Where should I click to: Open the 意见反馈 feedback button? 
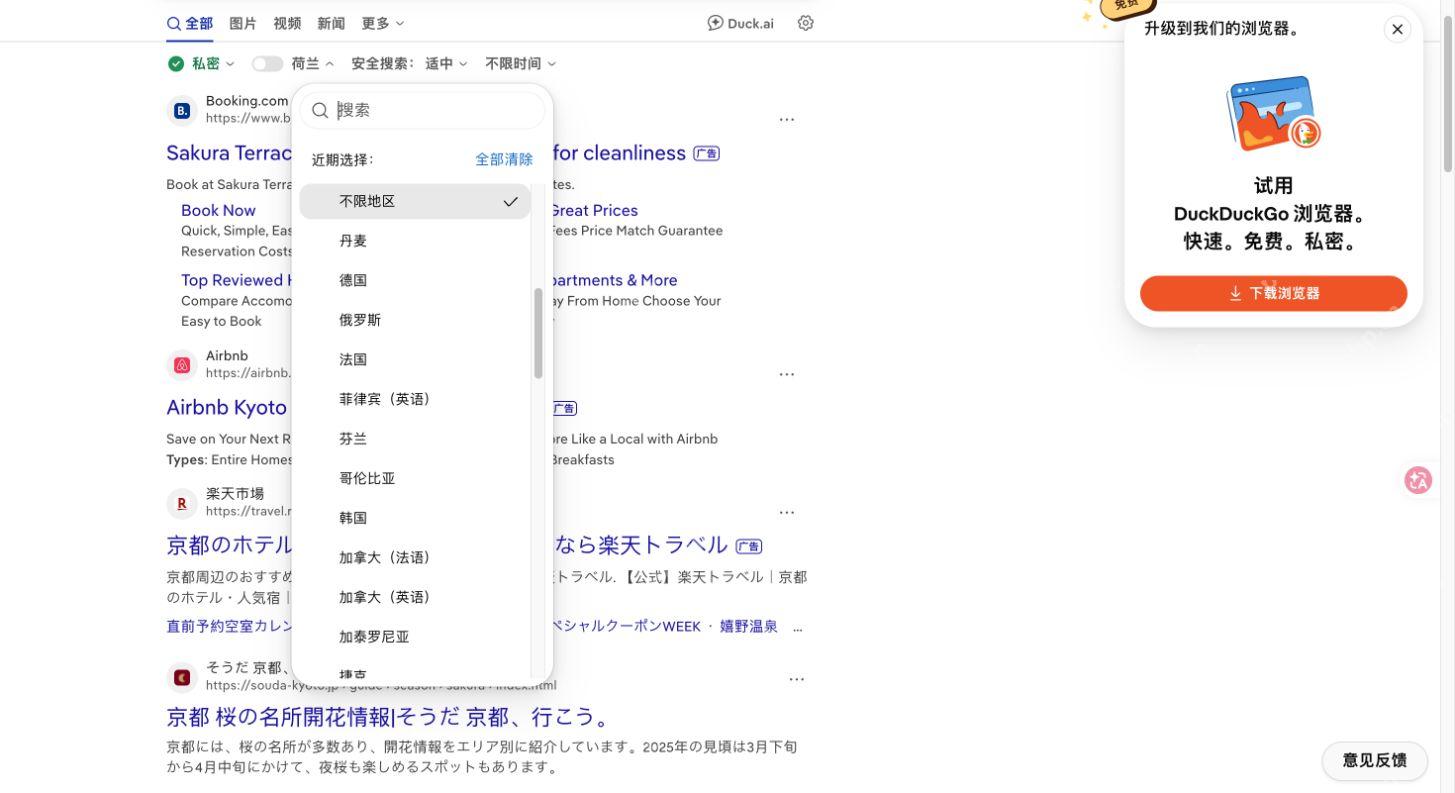coord(1374,761)
